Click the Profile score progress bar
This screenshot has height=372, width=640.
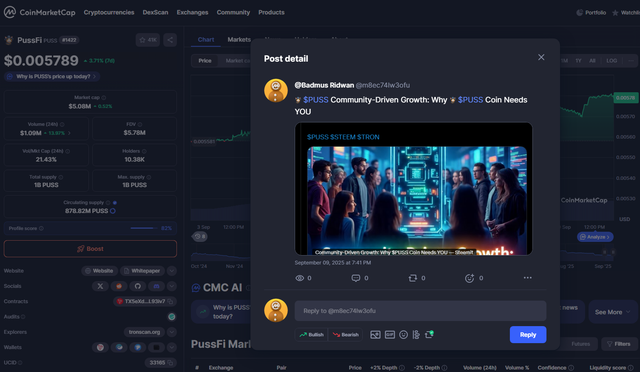(144, 228)
